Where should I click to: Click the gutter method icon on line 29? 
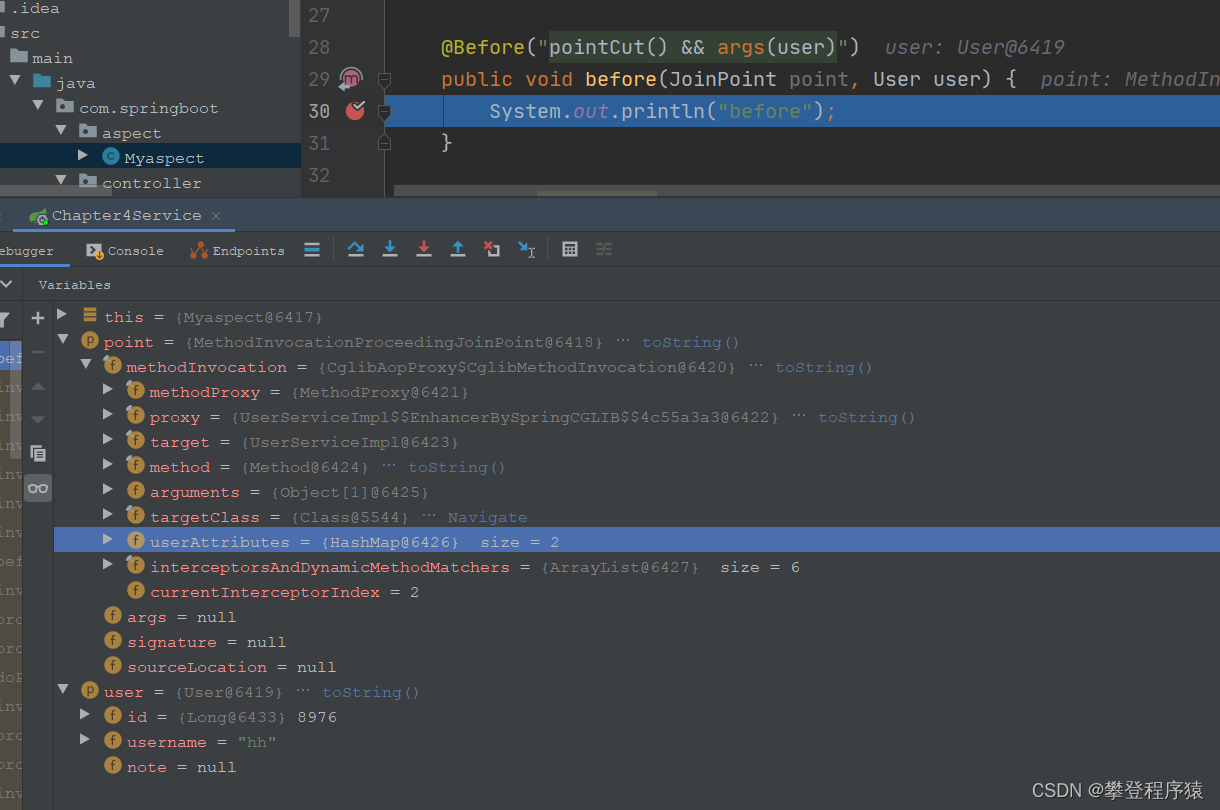click(350, 79)
